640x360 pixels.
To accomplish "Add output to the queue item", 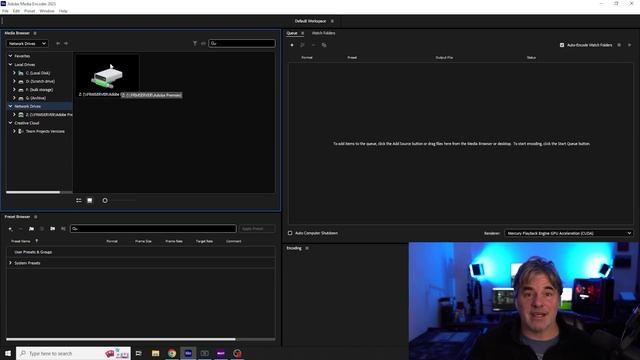I will point(302,45).
